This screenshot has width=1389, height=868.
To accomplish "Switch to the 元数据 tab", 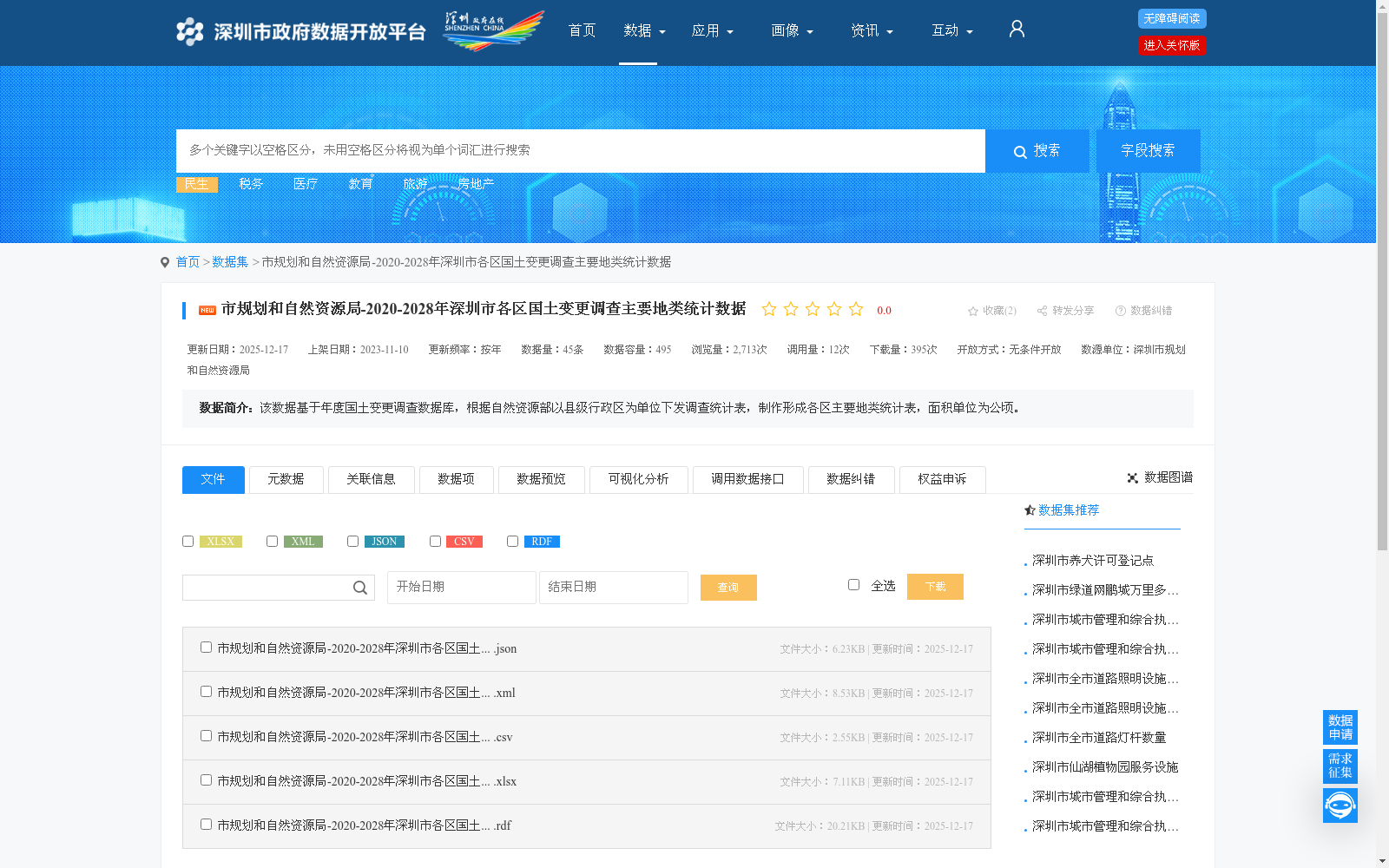I will pyautogui.click(x=286, y=479).
